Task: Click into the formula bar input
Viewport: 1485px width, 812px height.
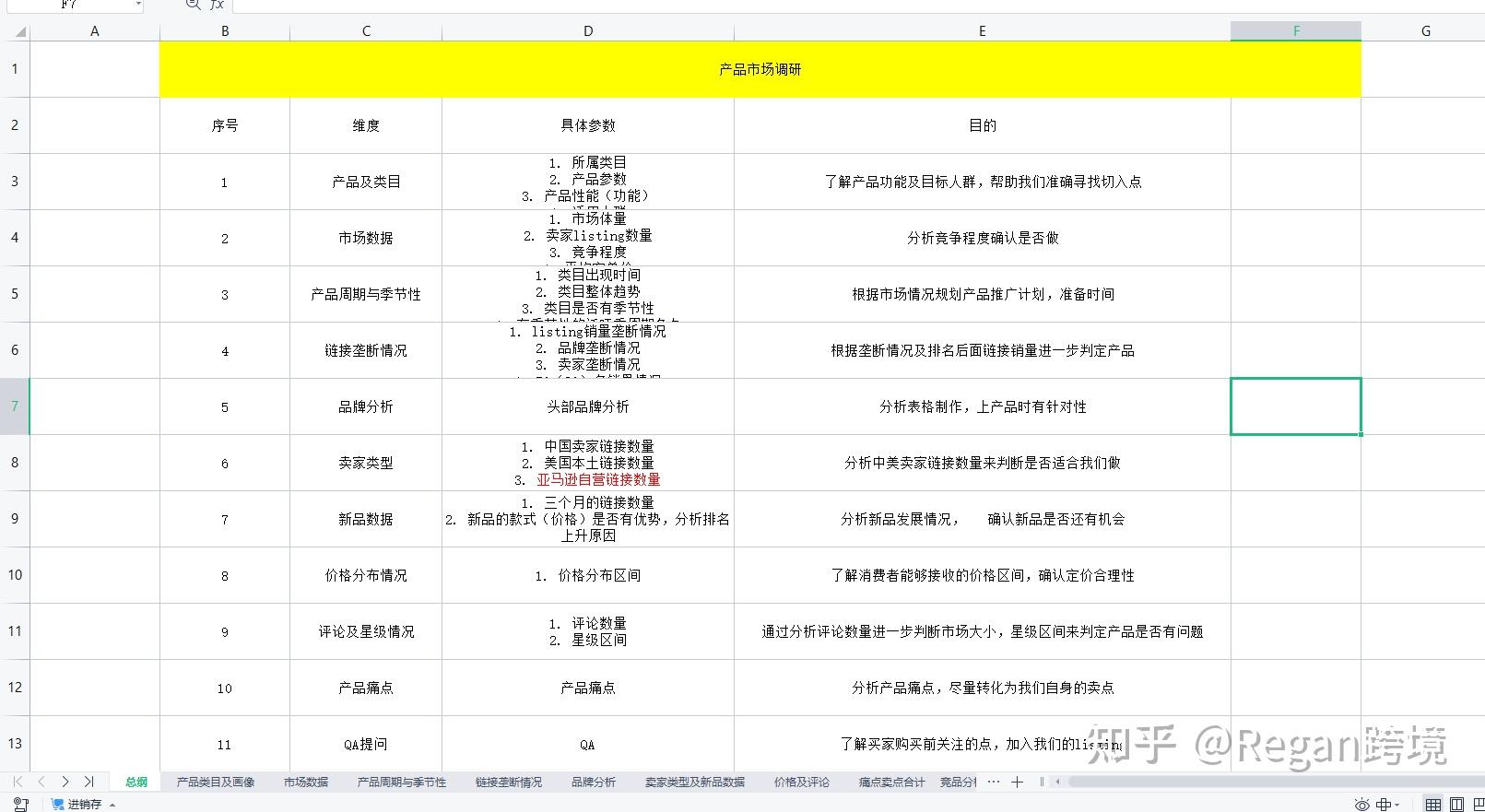Action: point(857,5)
